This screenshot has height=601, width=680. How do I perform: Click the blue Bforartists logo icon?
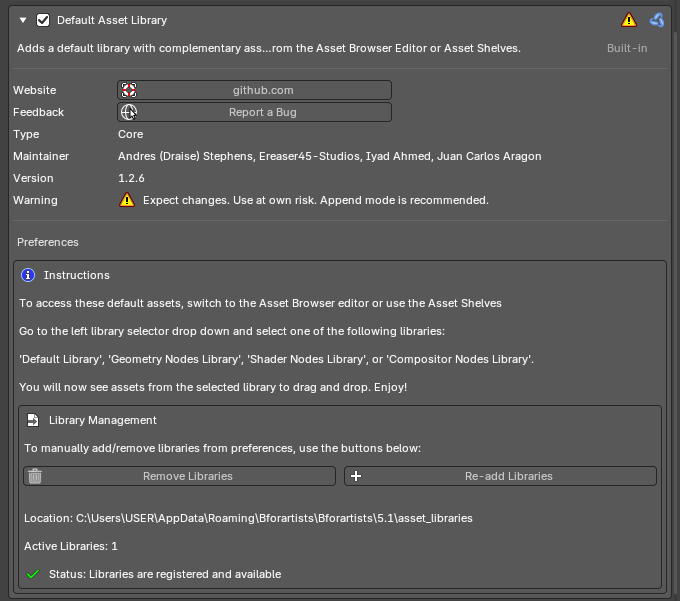pos(657,20)
